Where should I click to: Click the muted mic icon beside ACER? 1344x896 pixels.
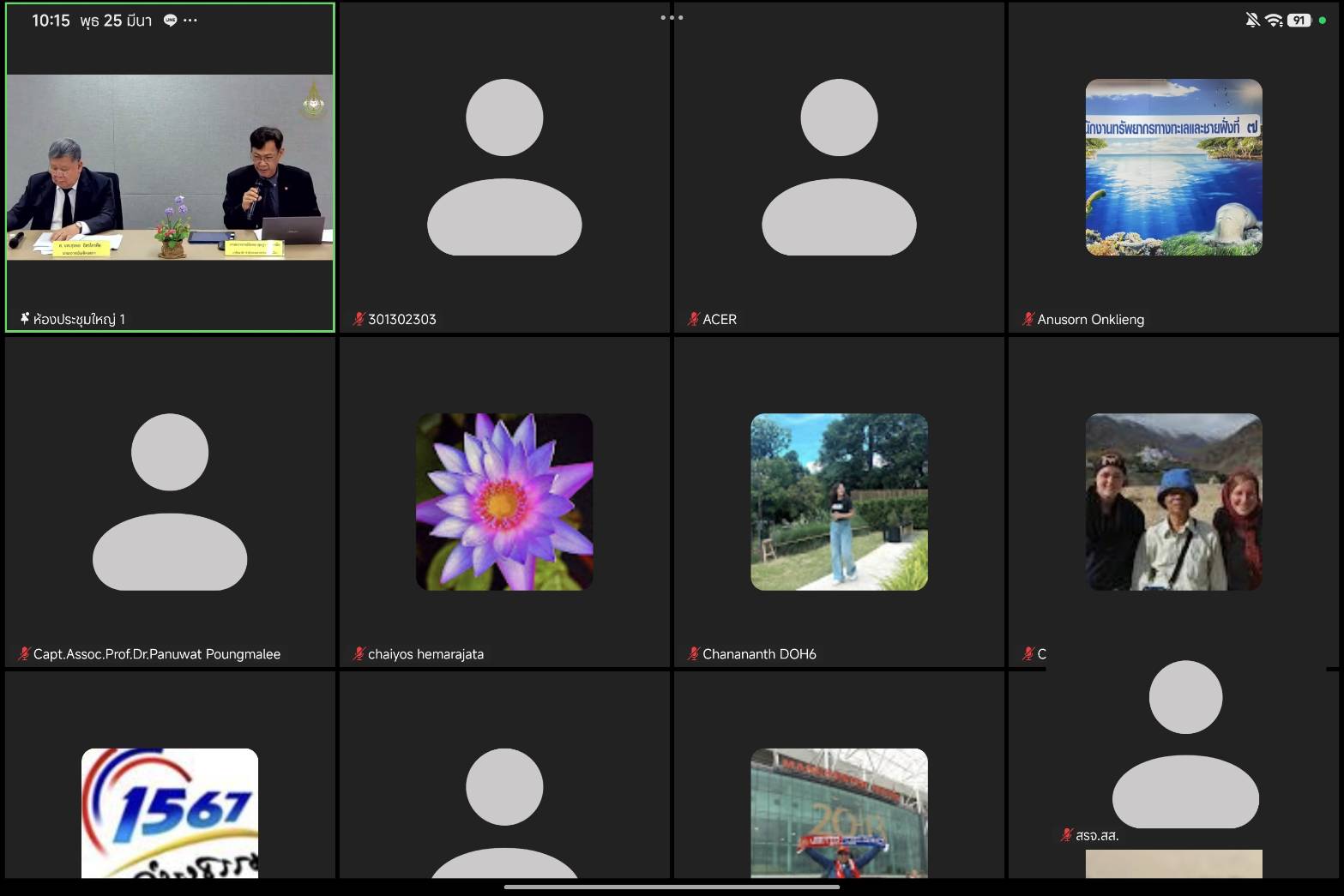tap(693, 319)
